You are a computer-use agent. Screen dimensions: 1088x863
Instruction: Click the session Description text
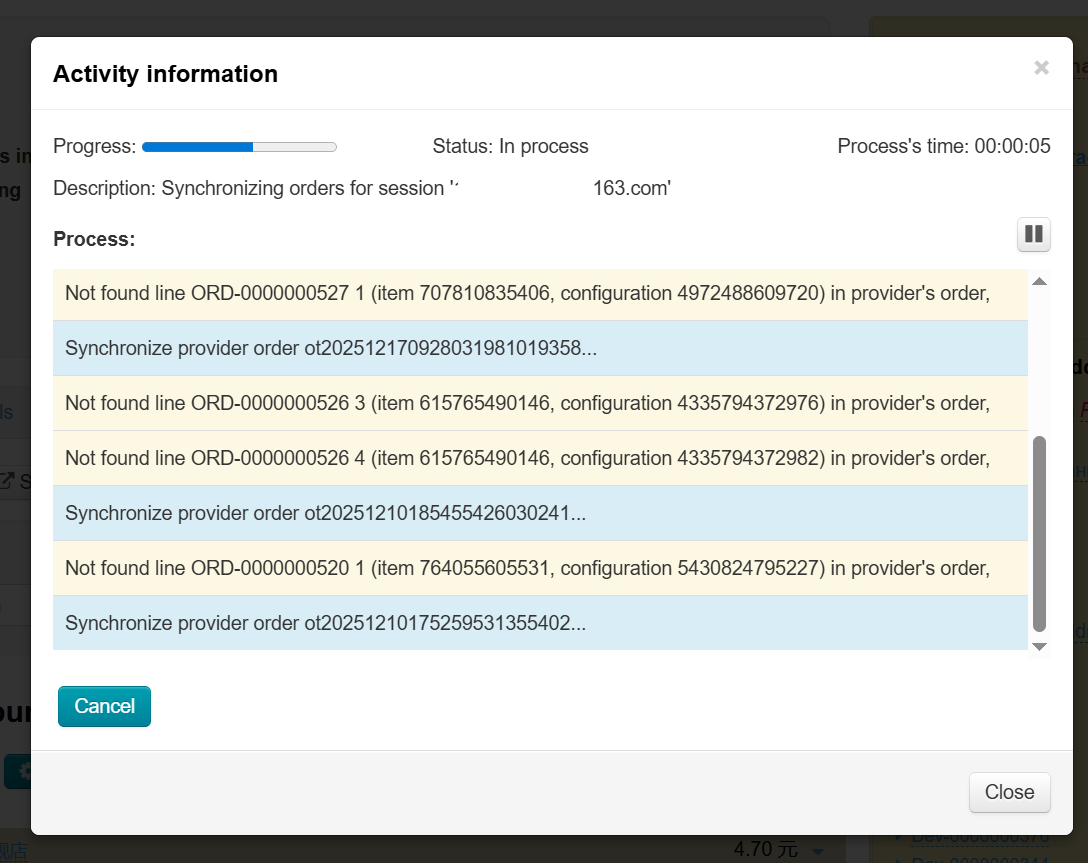point(361,189)
